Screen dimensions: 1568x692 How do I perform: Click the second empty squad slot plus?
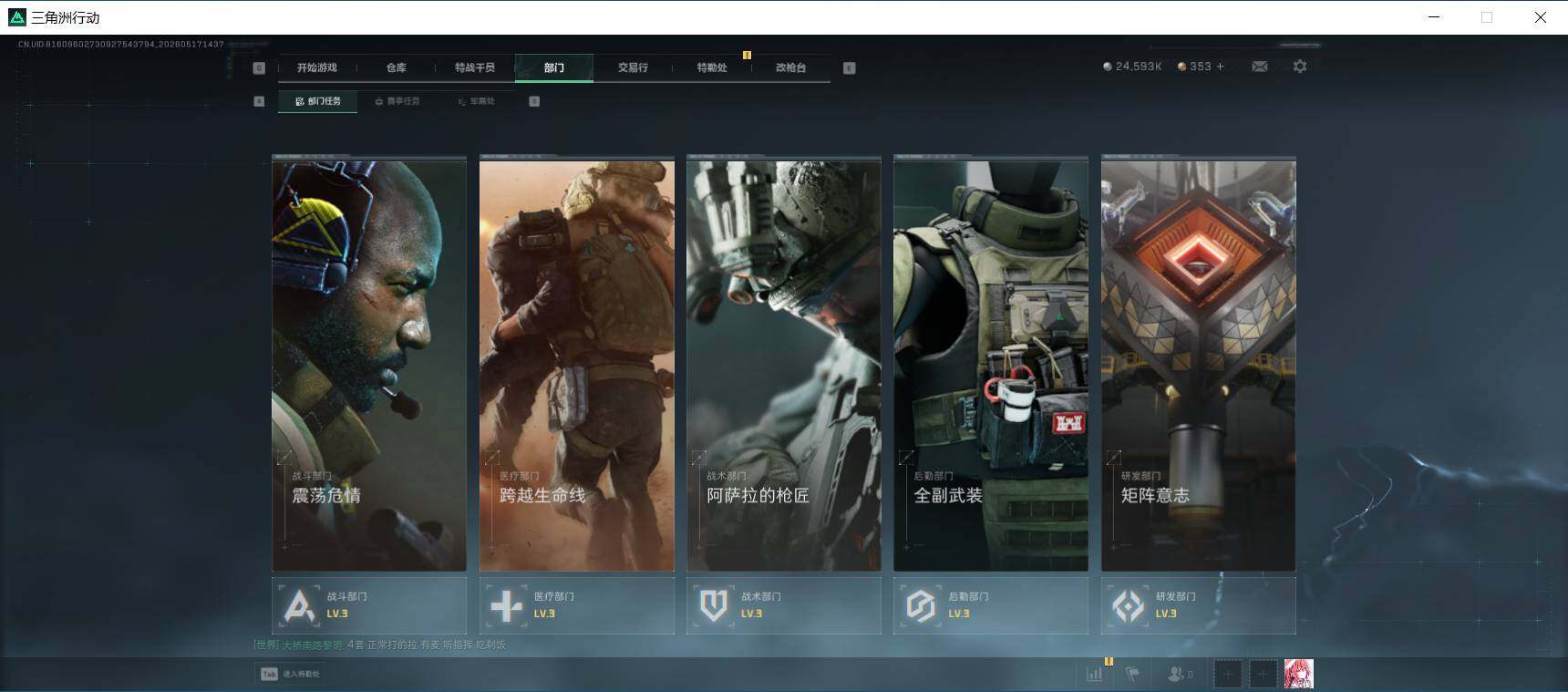coord(1263,674)
